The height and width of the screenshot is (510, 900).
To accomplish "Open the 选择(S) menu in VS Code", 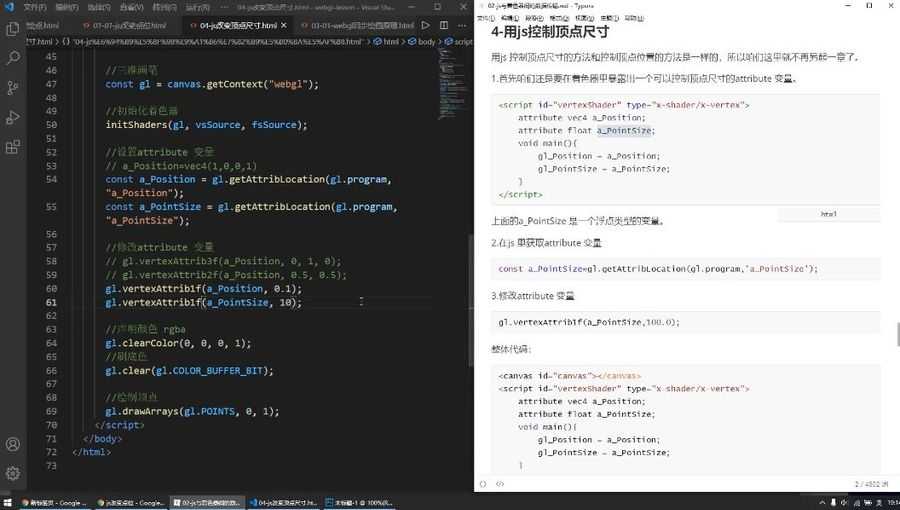I will [99, 7].
